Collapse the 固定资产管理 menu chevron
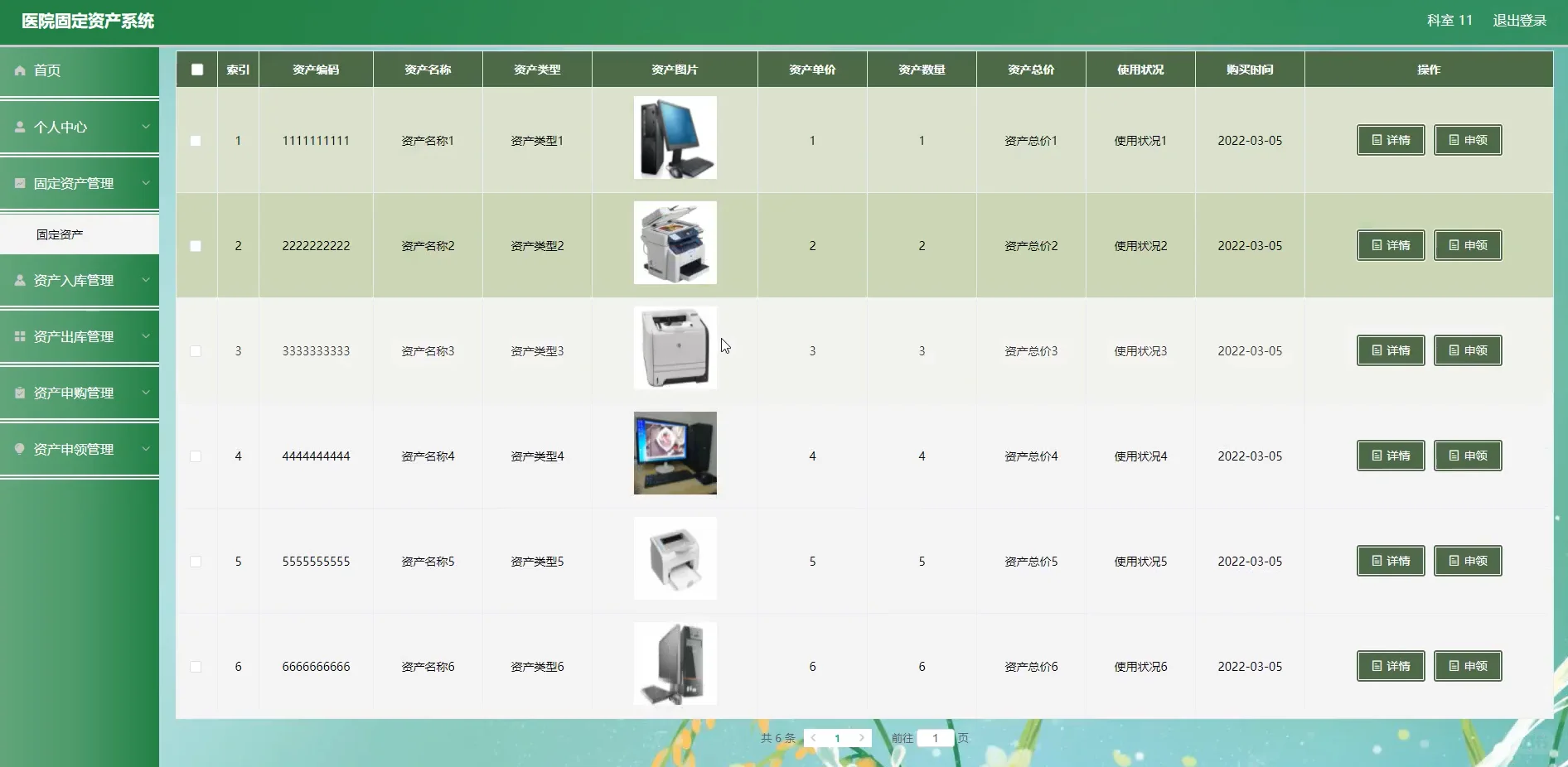The image size is (1568, 767). (x=146, y=183)
